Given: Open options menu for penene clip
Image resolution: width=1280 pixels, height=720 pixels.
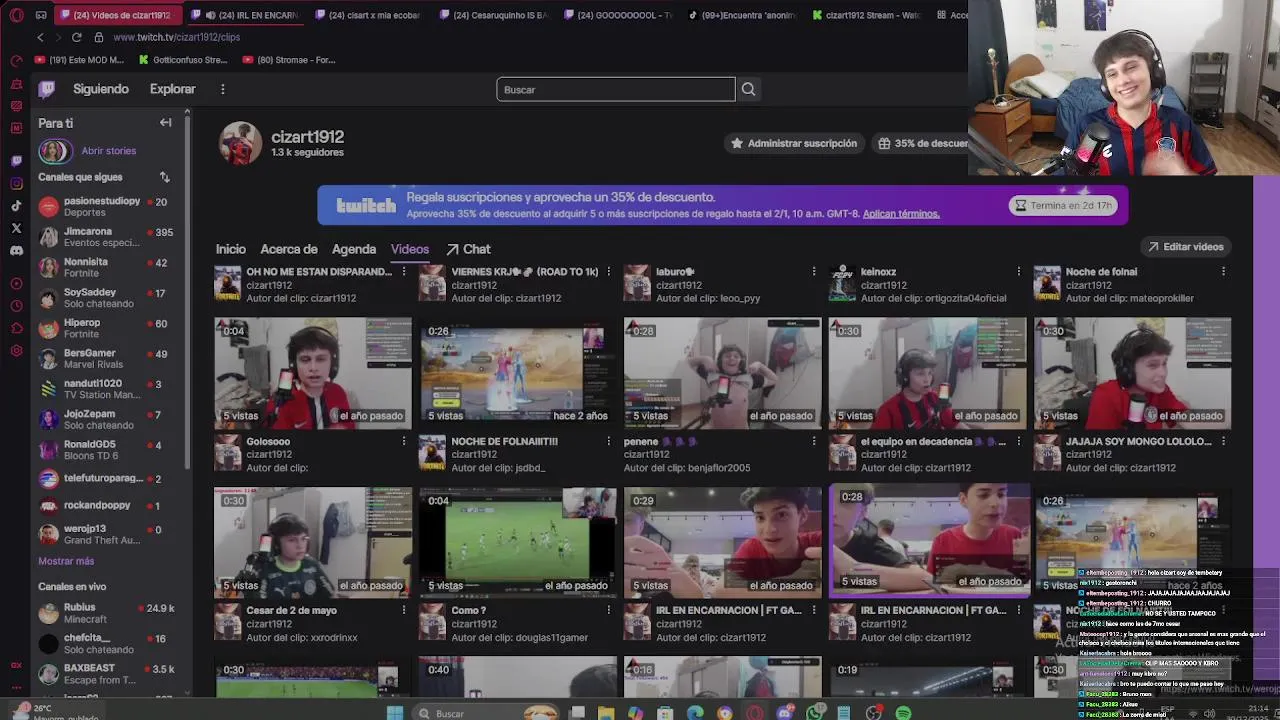Looking at the screenshot, I should (813, 441).
